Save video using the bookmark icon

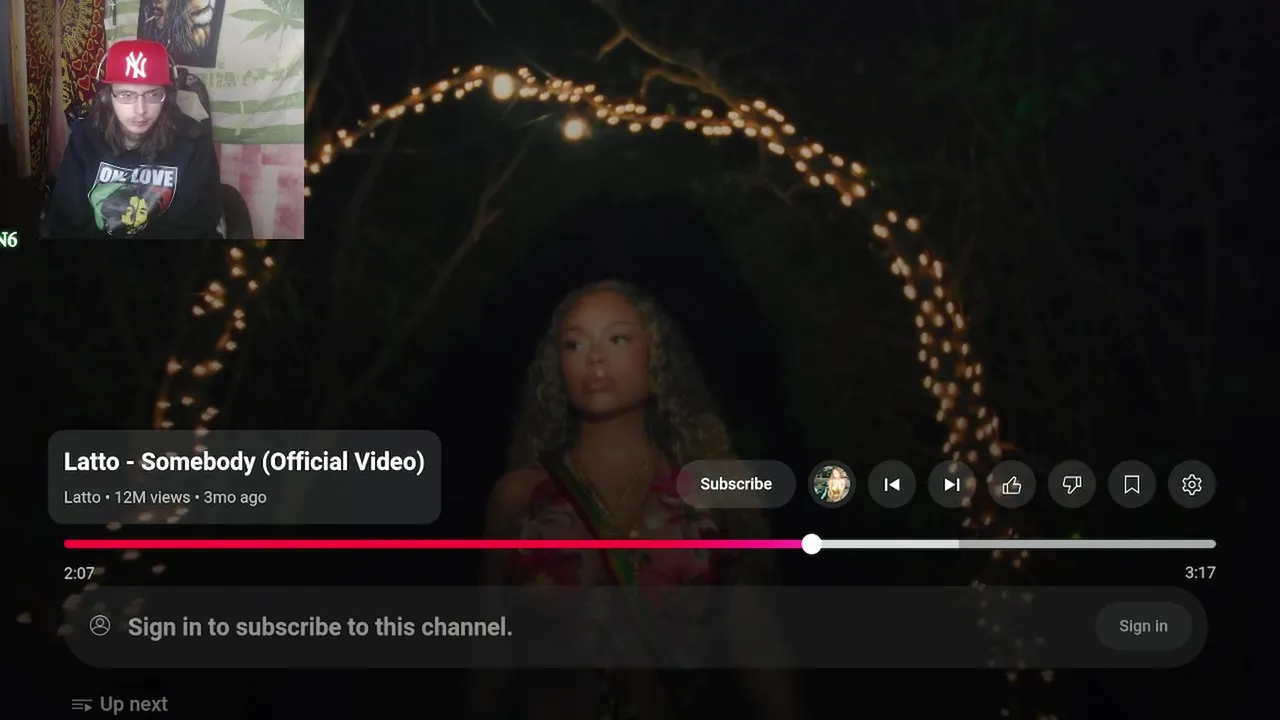click(1132, 484)
